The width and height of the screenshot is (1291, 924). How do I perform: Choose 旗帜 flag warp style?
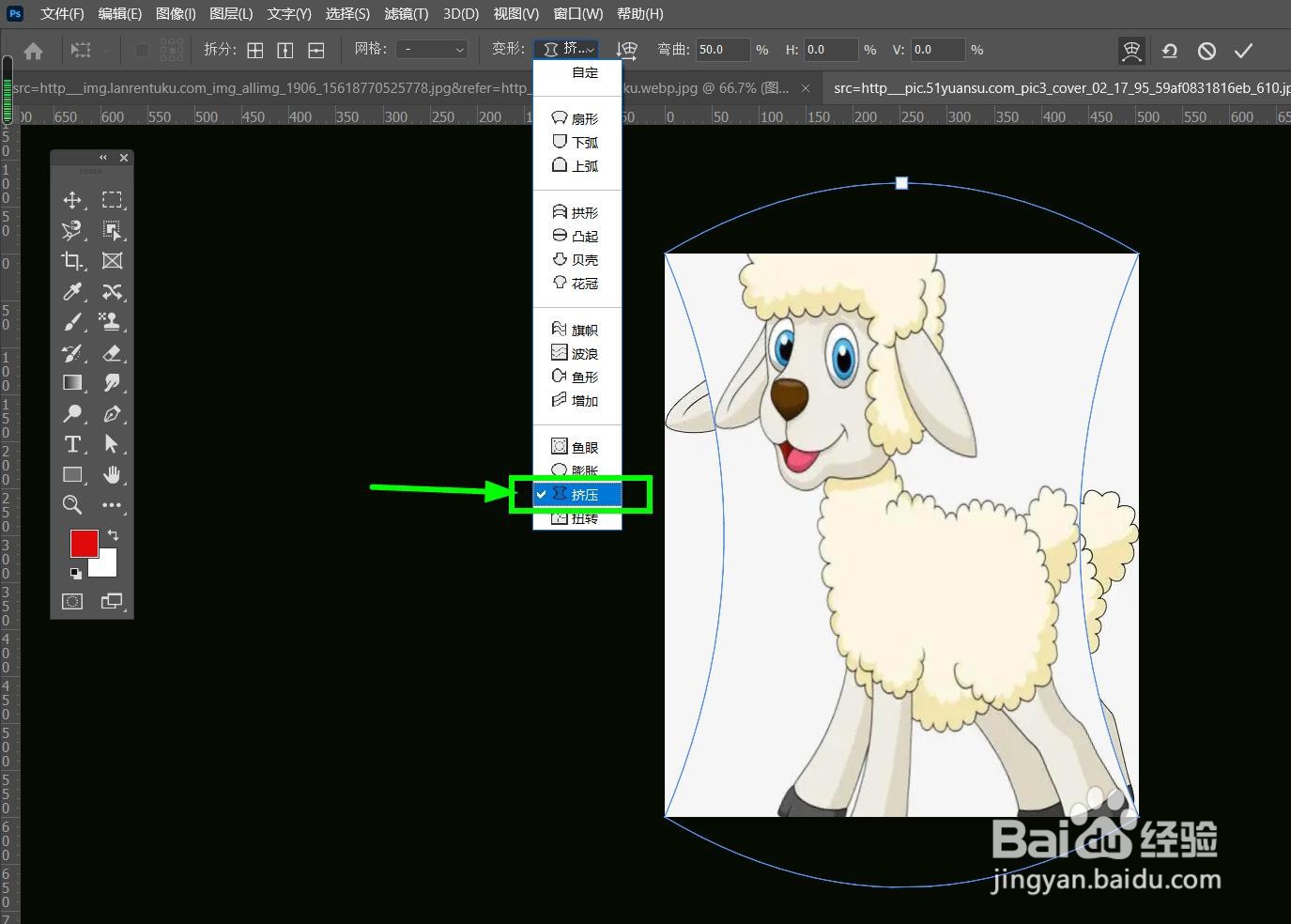[577, 331]
